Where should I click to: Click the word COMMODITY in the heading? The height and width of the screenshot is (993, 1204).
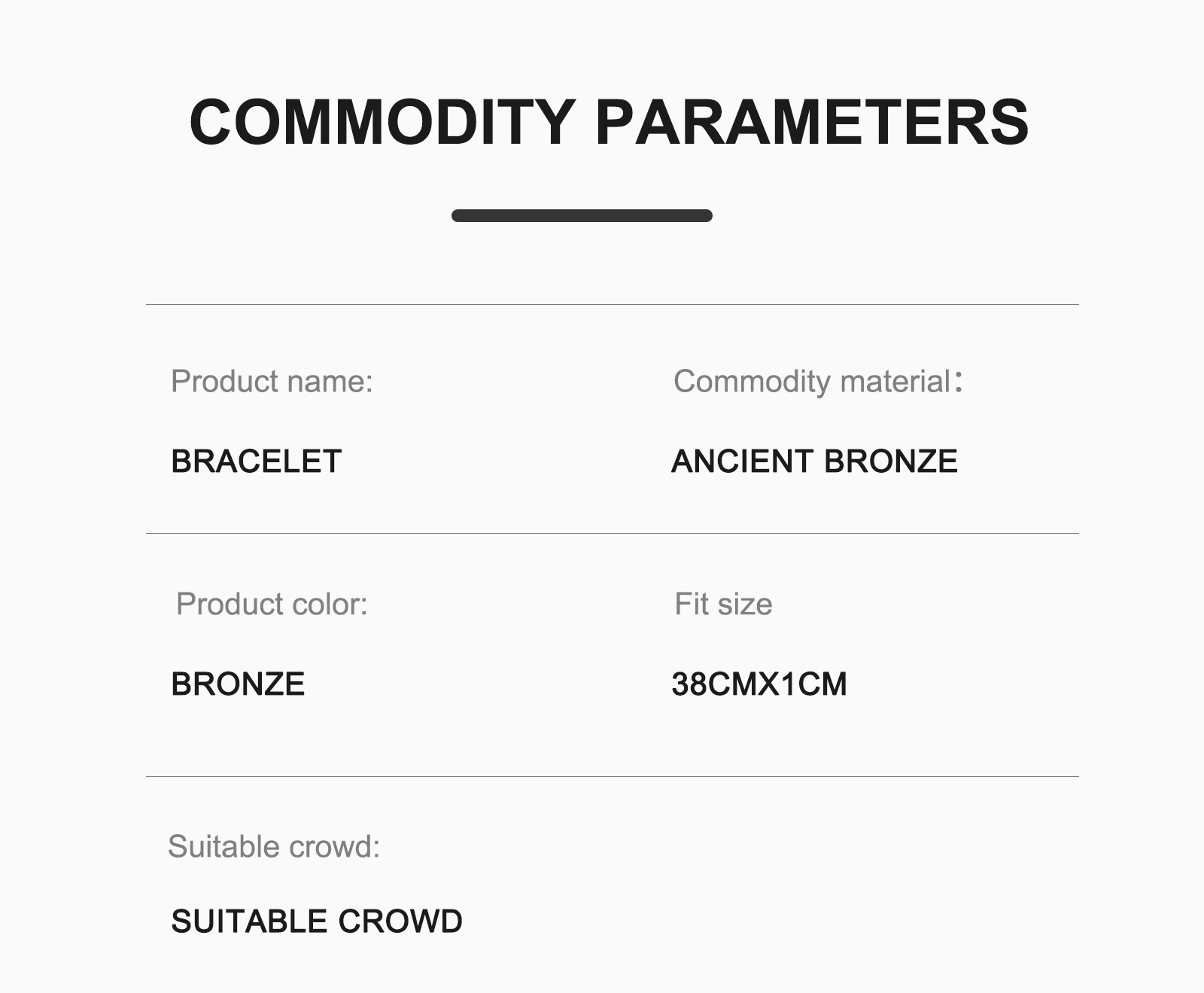tap(382, 122)
